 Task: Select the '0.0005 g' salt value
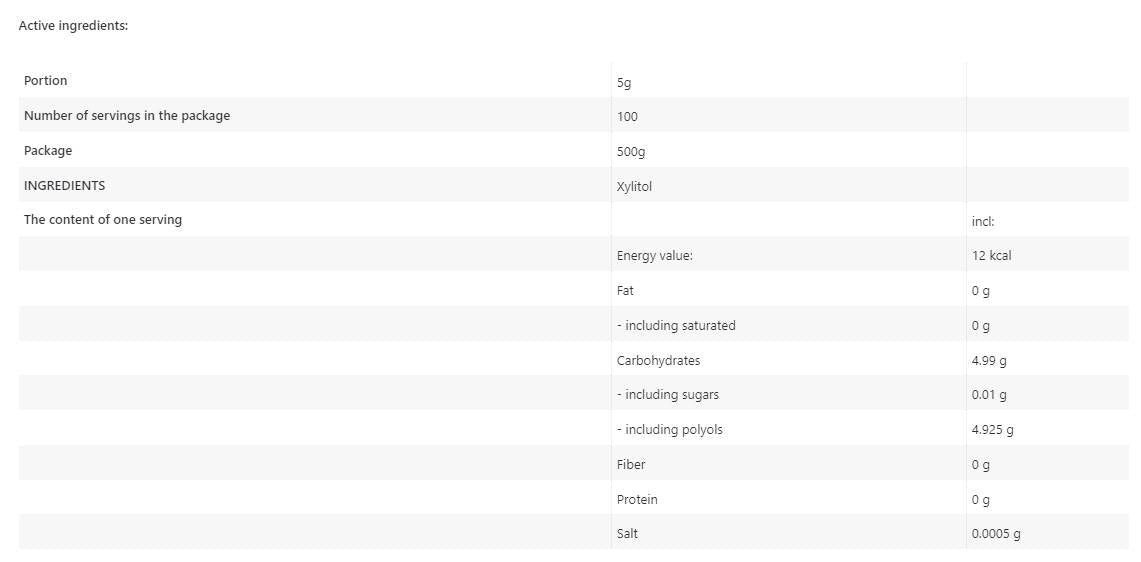tap(996, 534)
